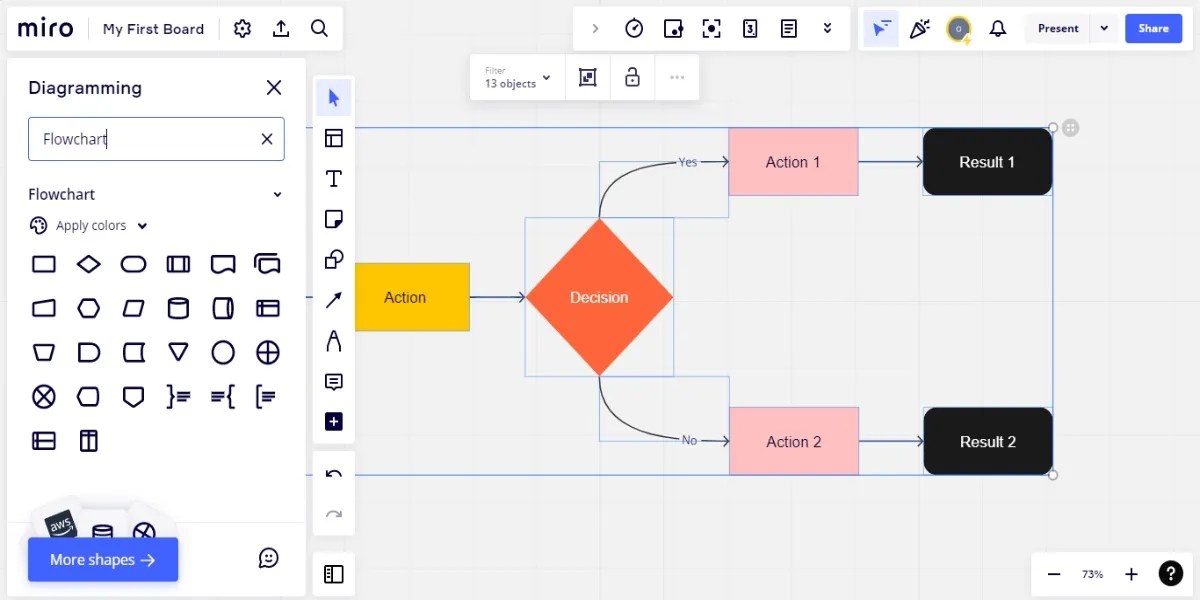Select the Text tool

[x=333, y=178]
